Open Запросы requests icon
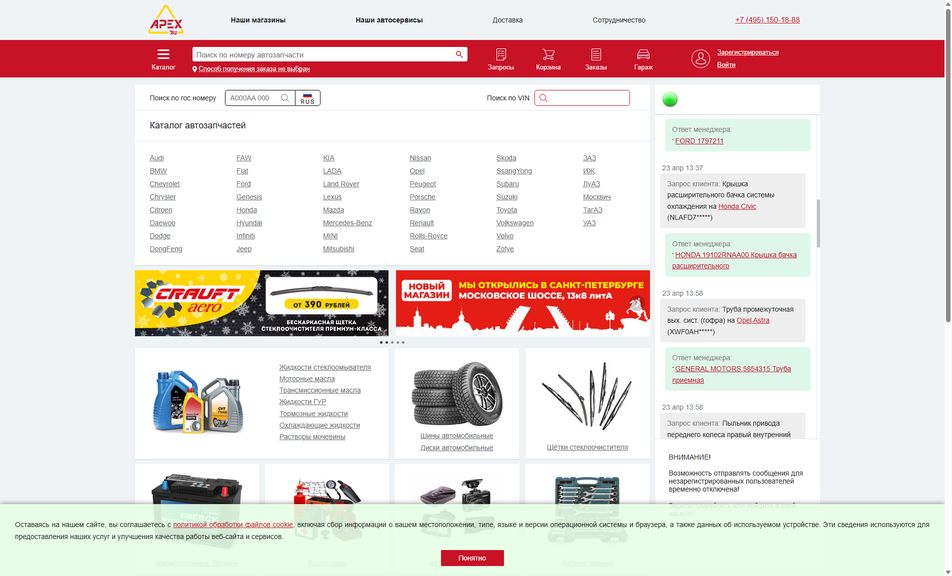Image resolution: width=952 pixels, height=576 pixels. click(501, 59)
